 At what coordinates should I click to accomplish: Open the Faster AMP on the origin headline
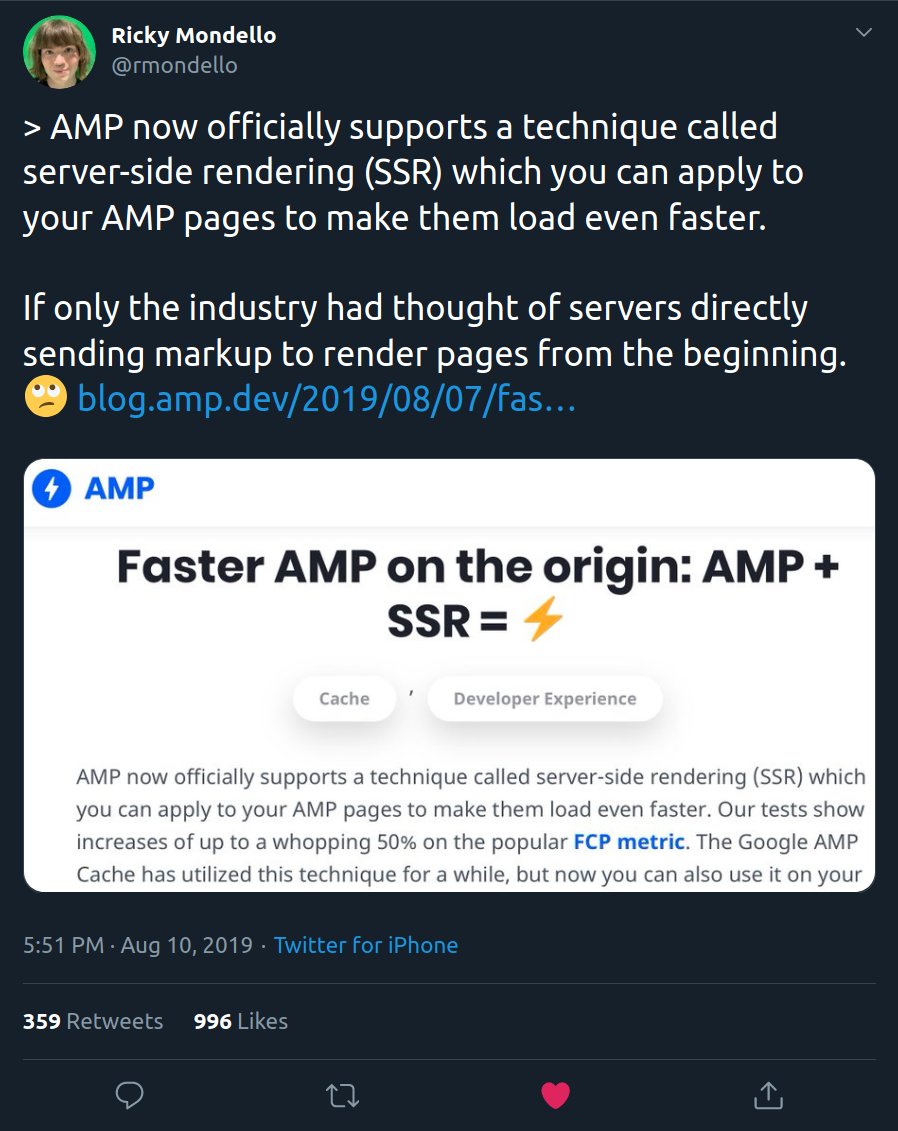pos(477,593)
